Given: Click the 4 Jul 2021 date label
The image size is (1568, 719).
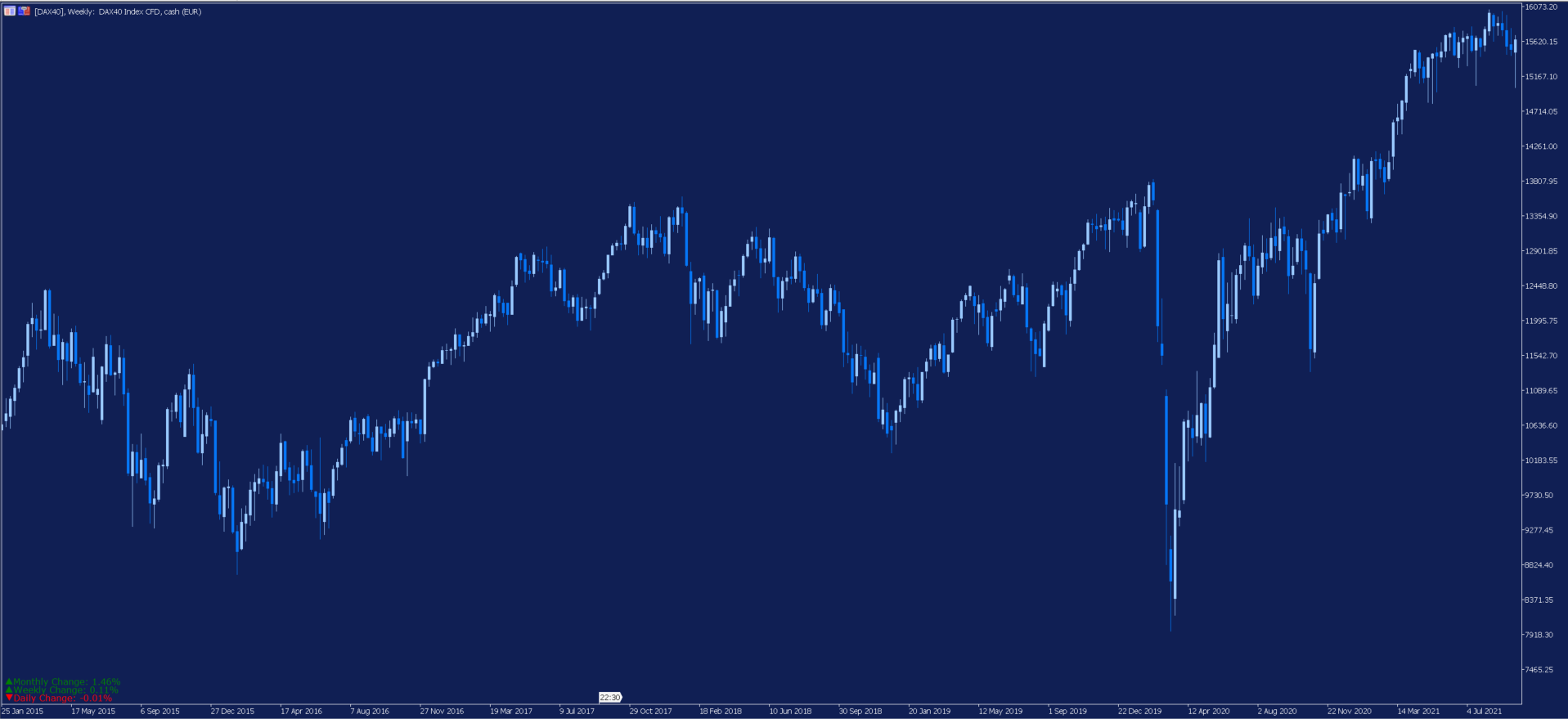Looking at the screenshot, I should click(x=1485, y=711).
